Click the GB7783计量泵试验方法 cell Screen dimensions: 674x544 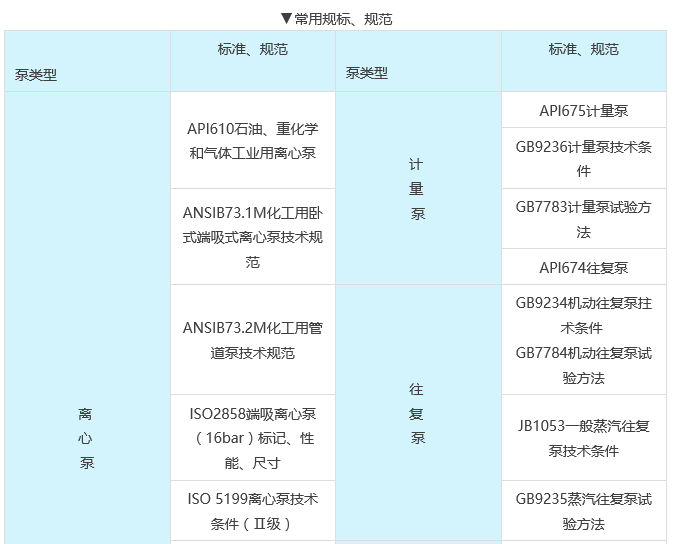(583, 219)
